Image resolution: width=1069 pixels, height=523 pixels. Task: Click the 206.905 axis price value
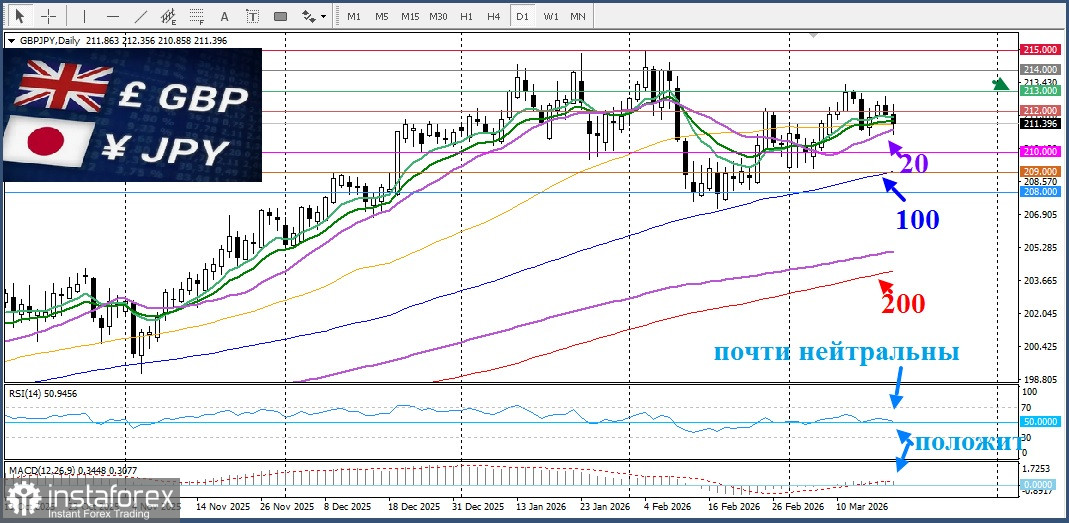click(x=1039, y=215)
